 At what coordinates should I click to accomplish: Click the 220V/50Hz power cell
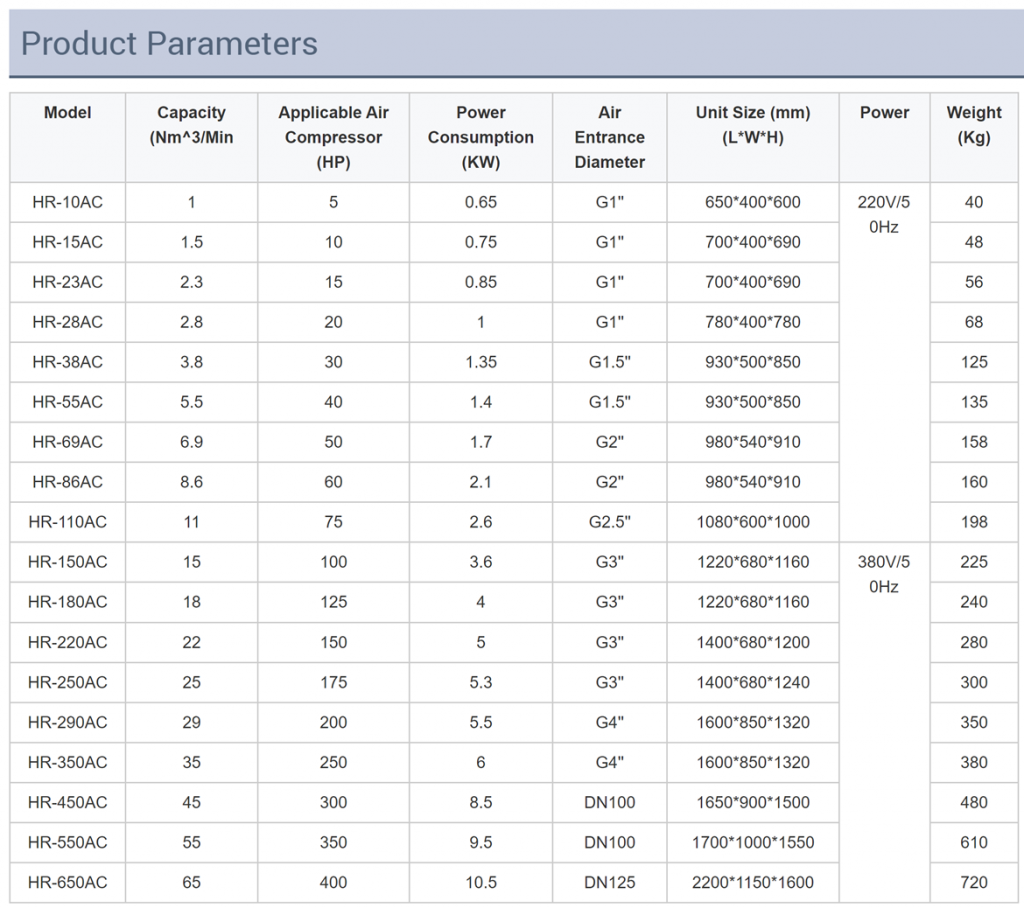[x=883, y=214]
